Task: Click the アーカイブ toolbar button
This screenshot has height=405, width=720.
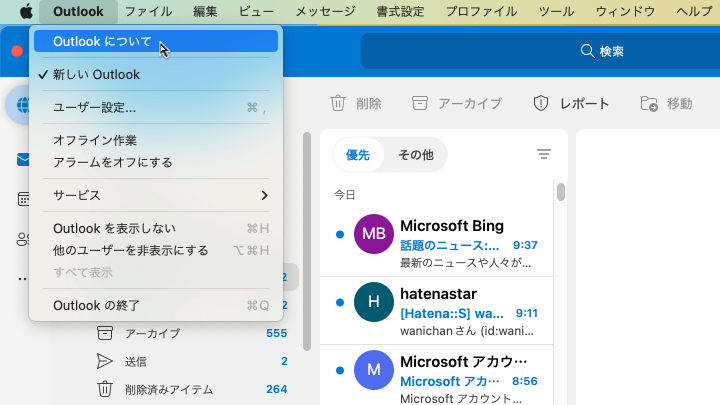Action: pos(456,103)
